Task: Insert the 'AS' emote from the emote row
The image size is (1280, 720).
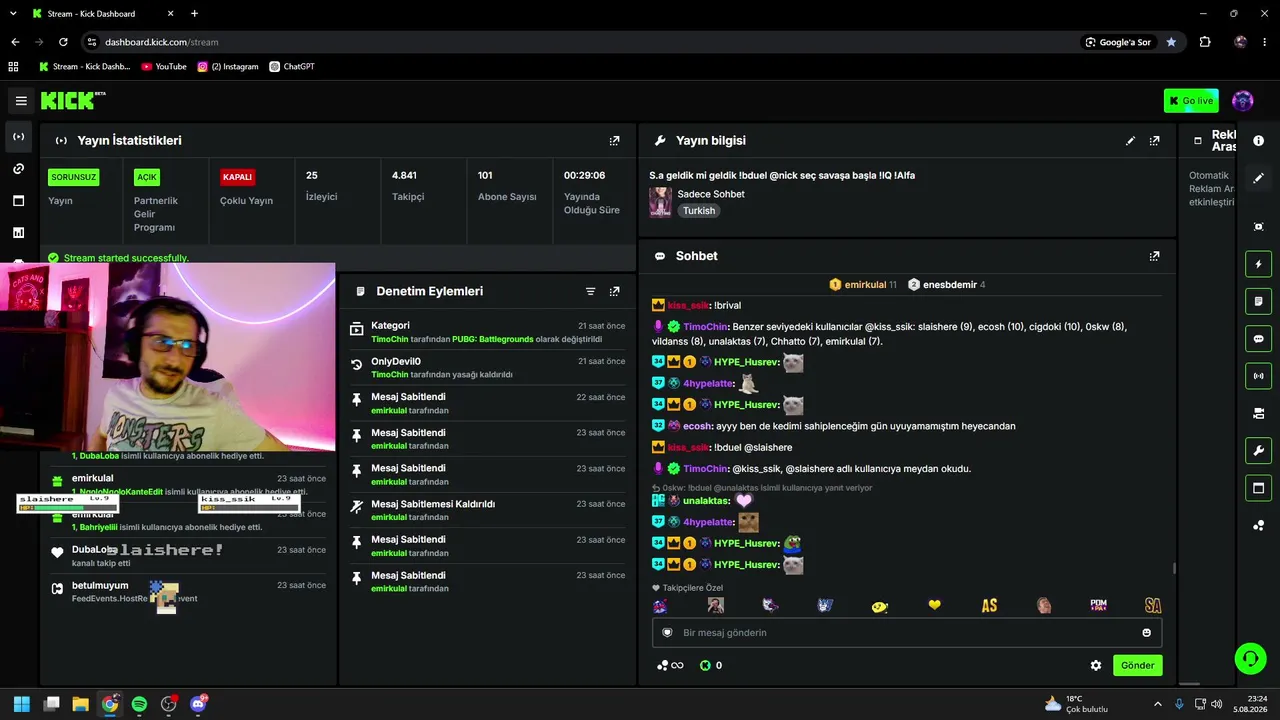Action: (x=989, y=605)
